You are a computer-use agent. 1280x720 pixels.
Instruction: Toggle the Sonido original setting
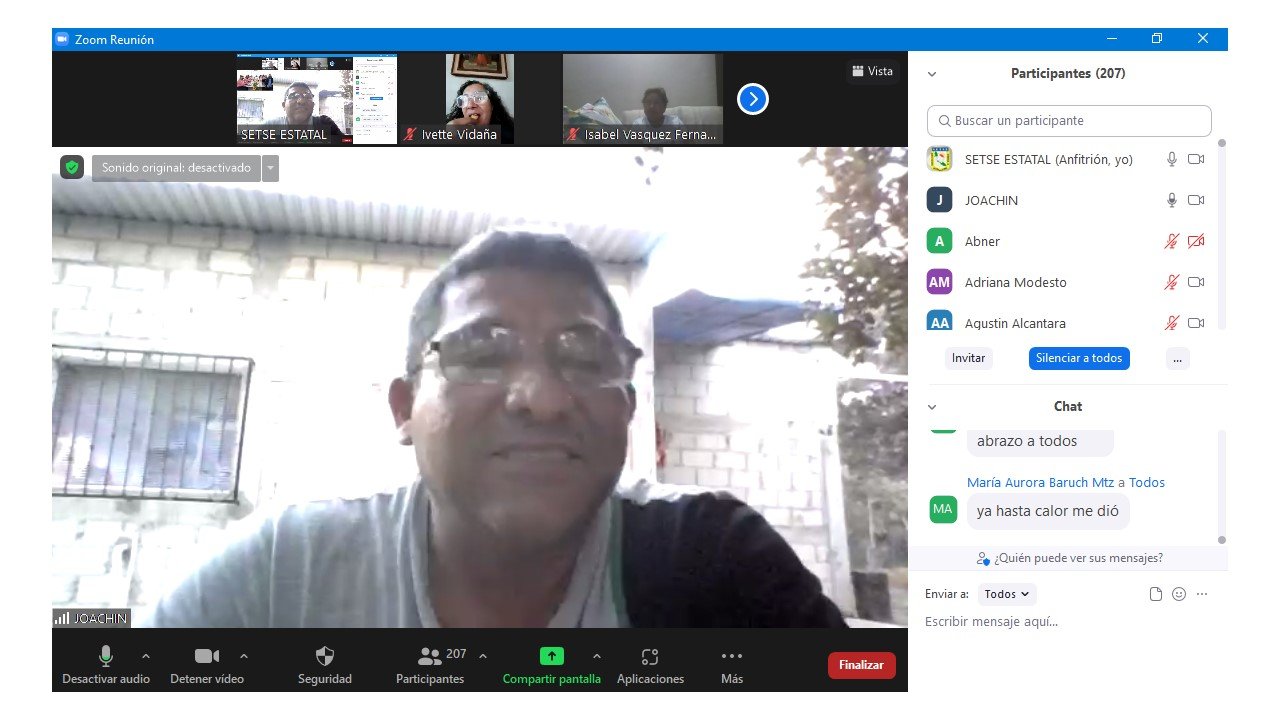click(x=176, y=168)
